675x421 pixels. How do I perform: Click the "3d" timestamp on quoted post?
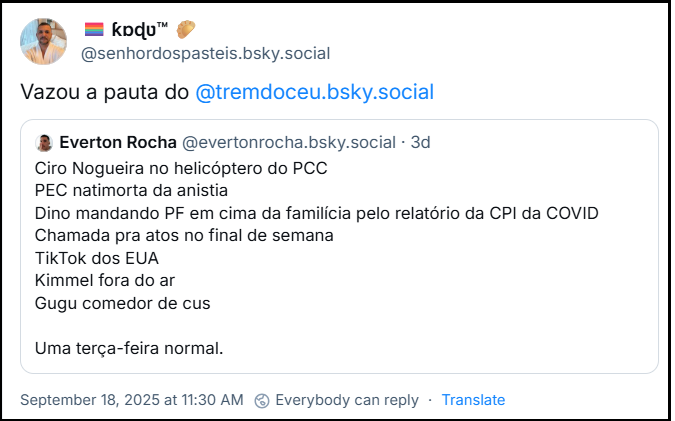[420, 142]
